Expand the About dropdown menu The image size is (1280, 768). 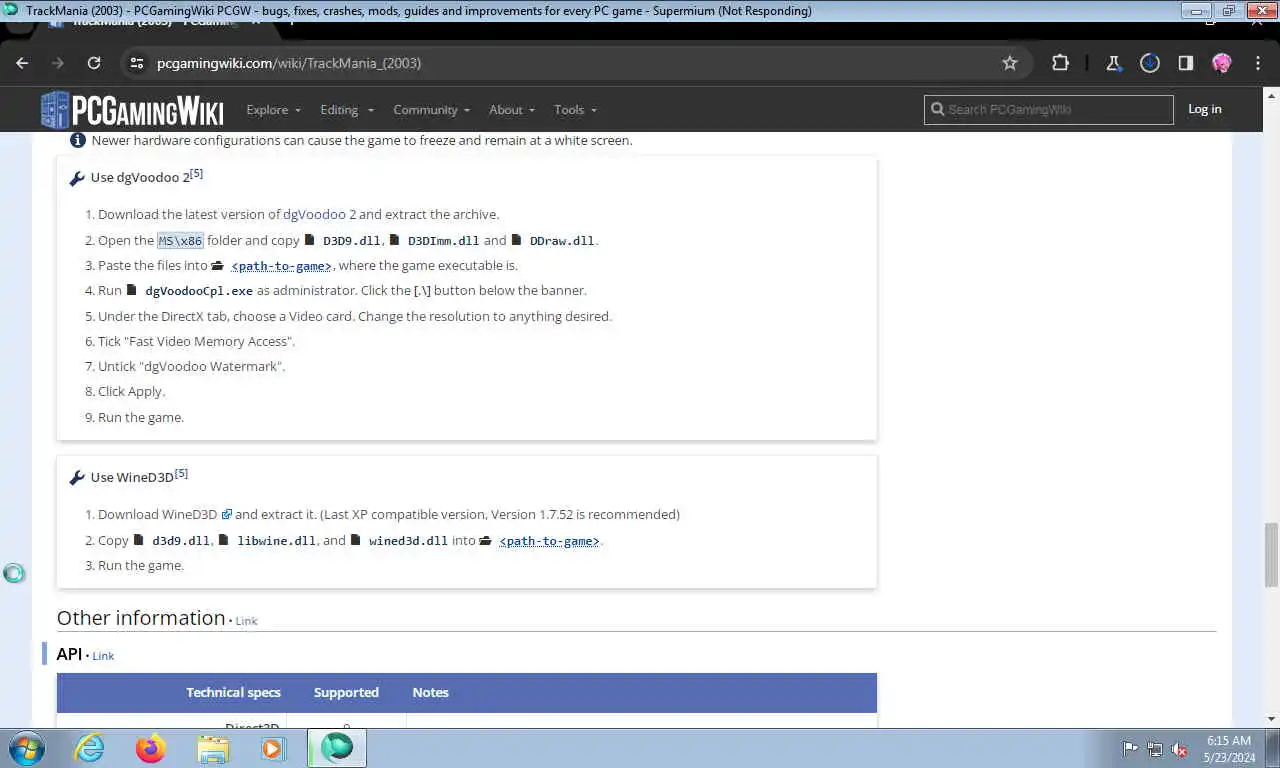point(512,110)
